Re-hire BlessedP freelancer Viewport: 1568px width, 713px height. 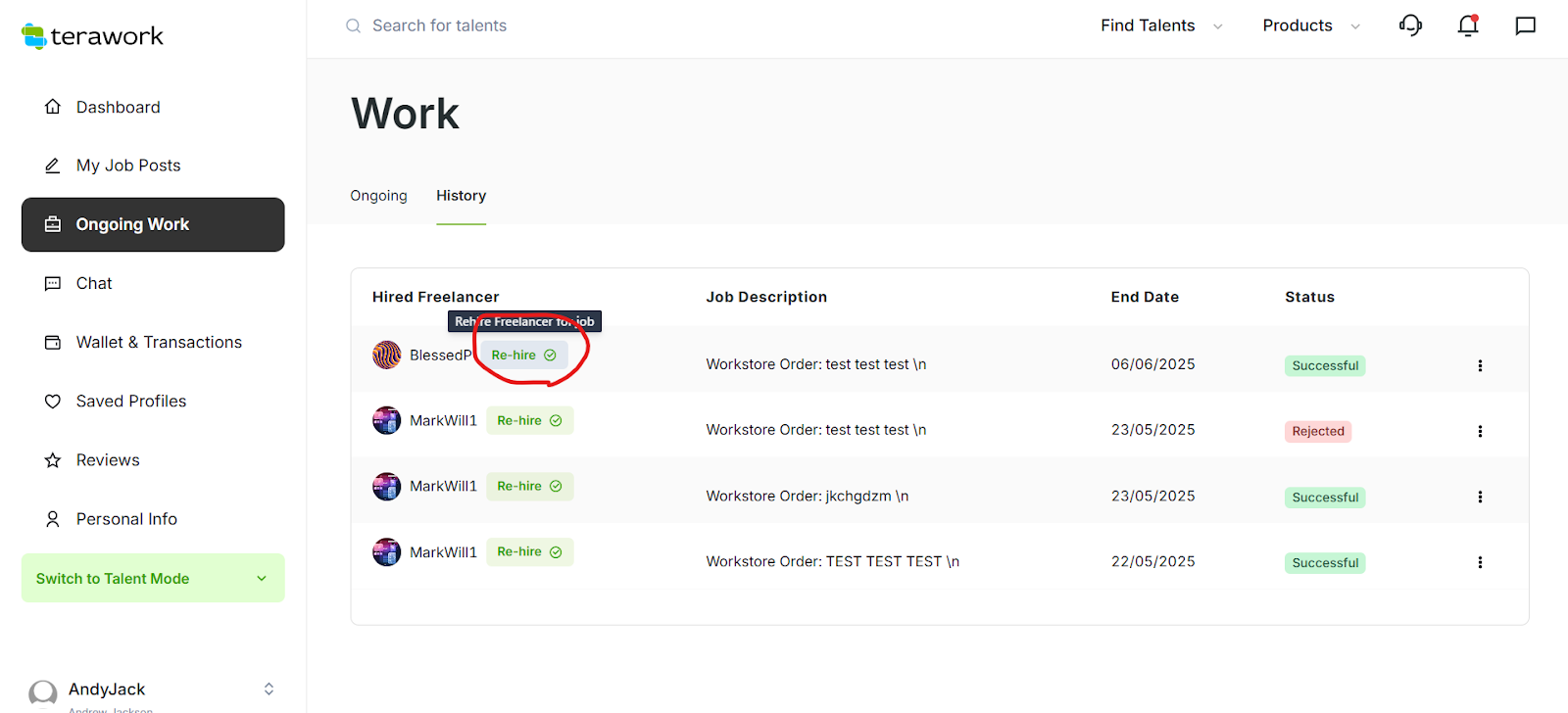[x=523, y=356]
